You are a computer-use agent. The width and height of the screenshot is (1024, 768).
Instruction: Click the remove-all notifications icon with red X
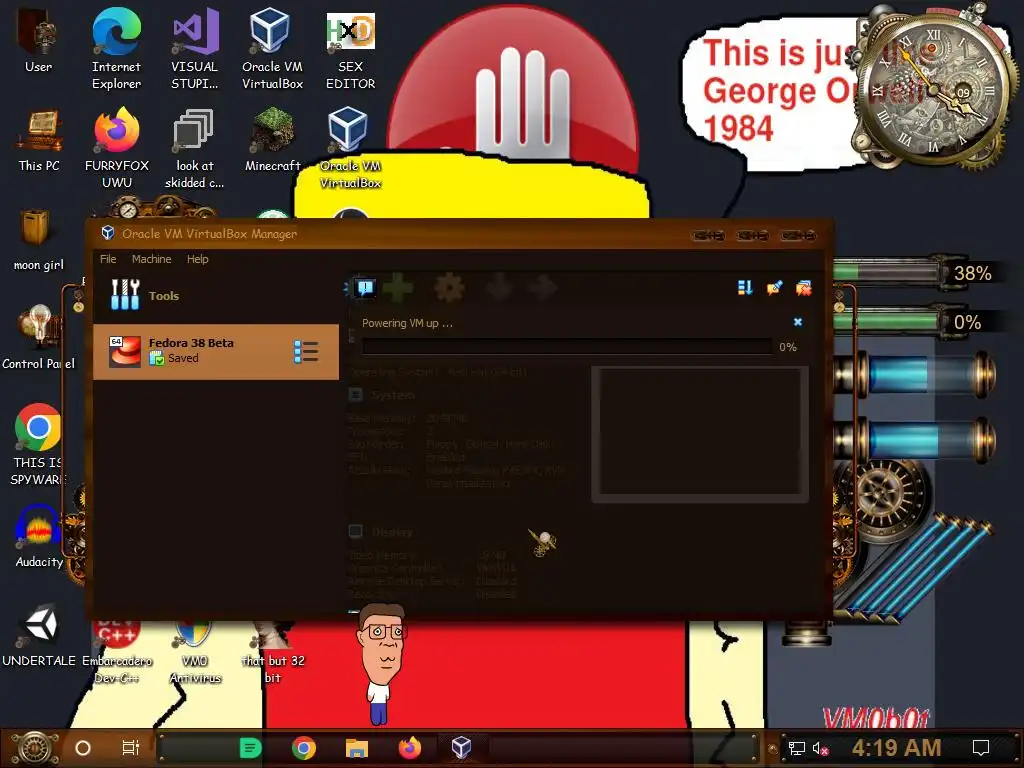tap(804, 288)
